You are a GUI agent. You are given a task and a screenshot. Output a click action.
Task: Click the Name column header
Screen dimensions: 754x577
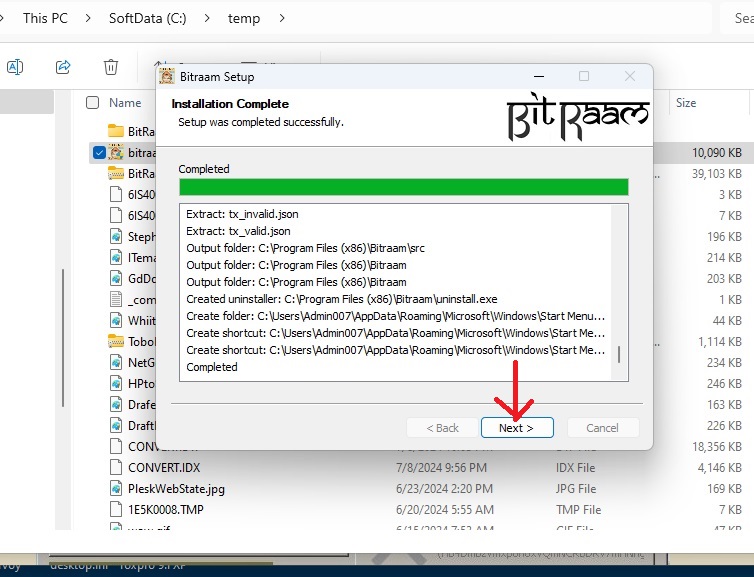pos(125,102)
